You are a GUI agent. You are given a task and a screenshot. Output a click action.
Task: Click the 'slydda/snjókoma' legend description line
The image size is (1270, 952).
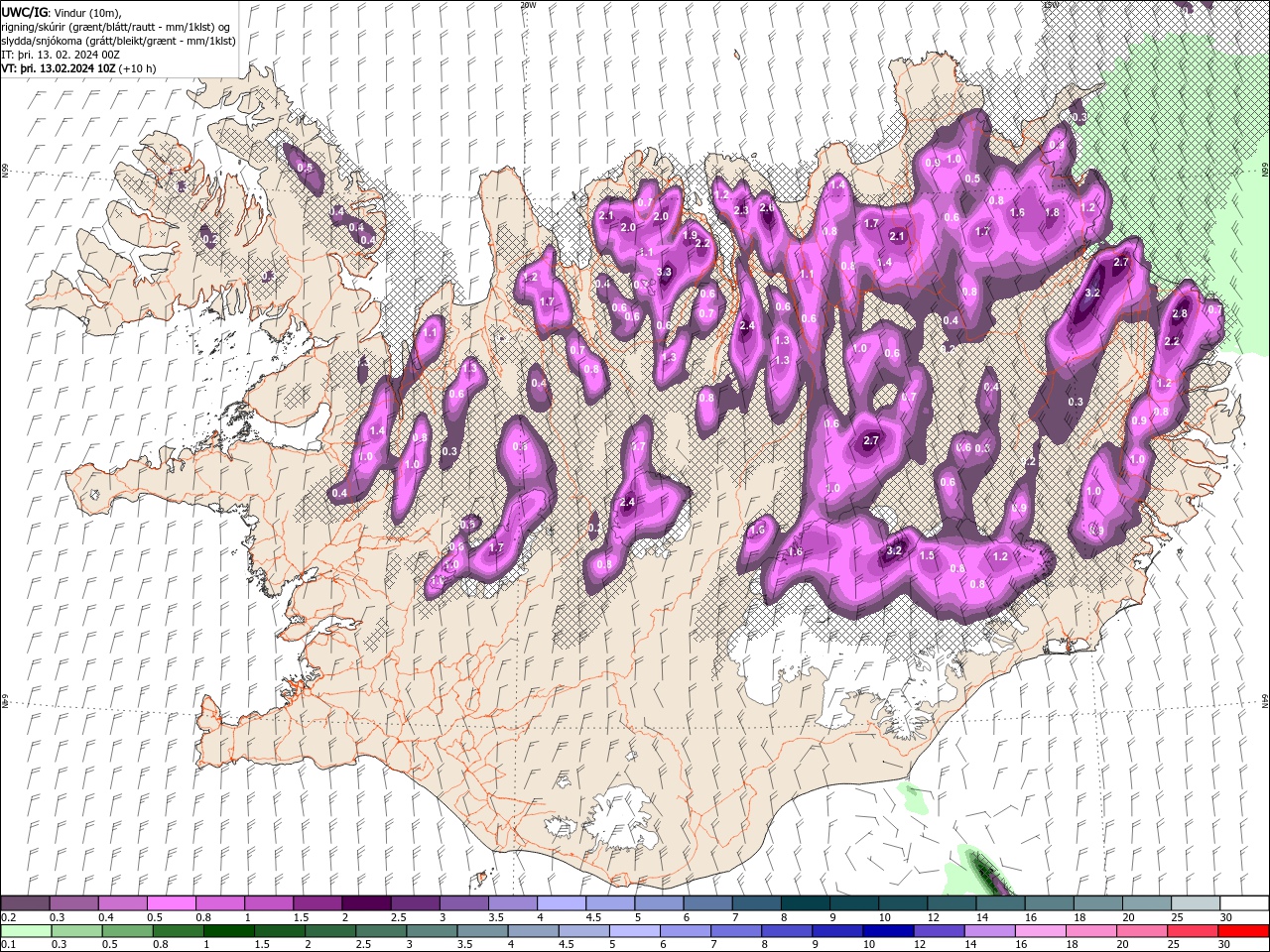pyautogui.click(x=116, y=40)
